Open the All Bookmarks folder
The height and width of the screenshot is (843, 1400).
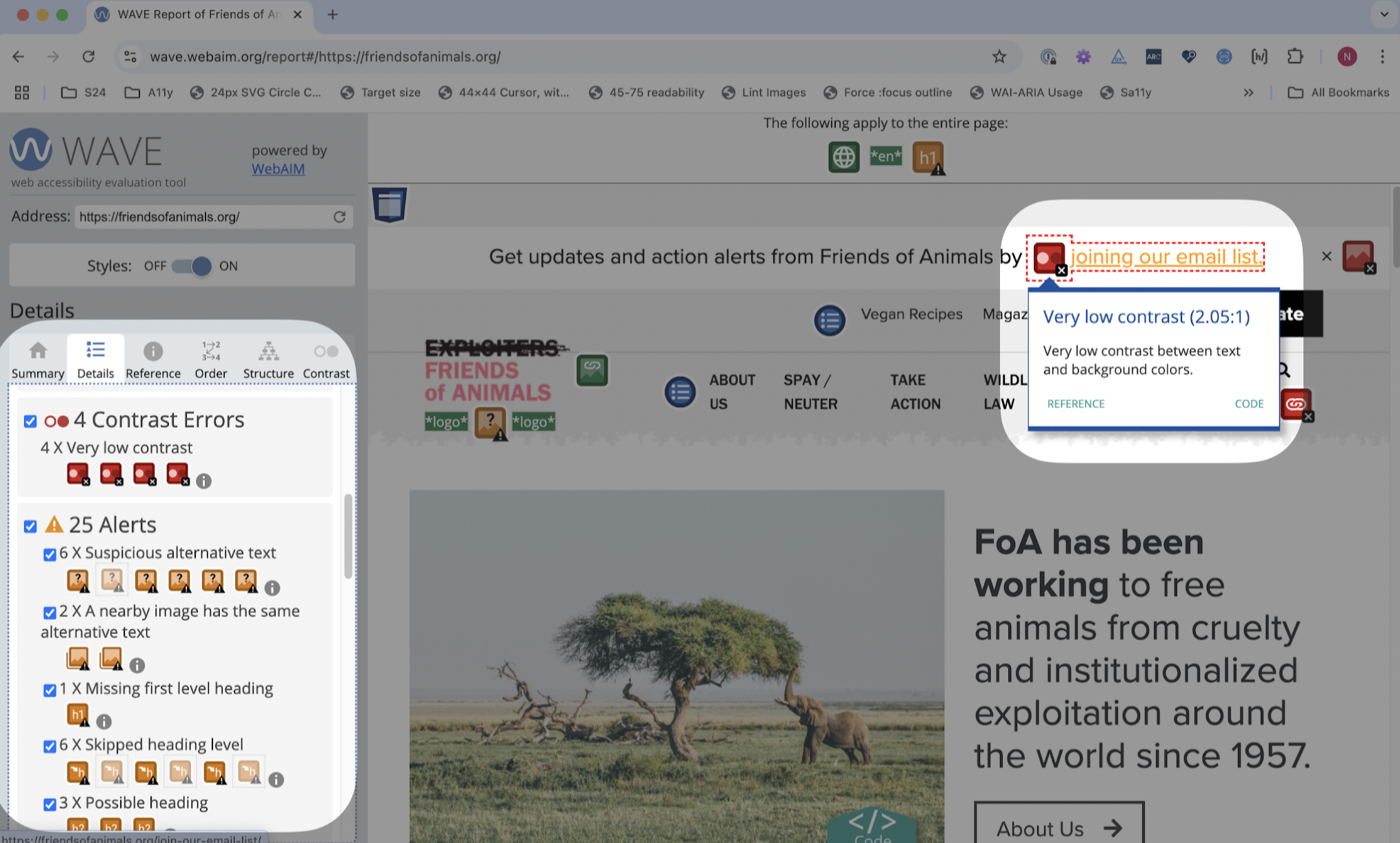[x=1337, y=92]
